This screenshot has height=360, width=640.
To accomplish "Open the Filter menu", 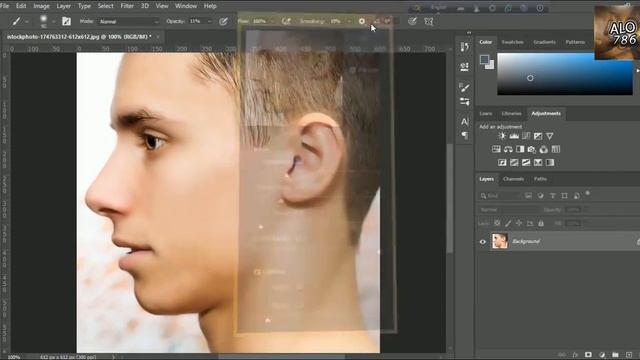I will tap(127, 6).
